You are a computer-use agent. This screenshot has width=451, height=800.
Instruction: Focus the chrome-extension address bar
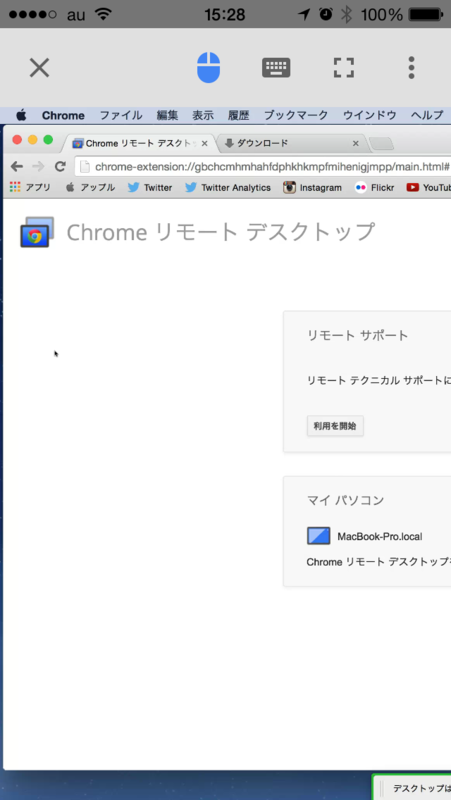pyautogui.click(x=263, y=167)
